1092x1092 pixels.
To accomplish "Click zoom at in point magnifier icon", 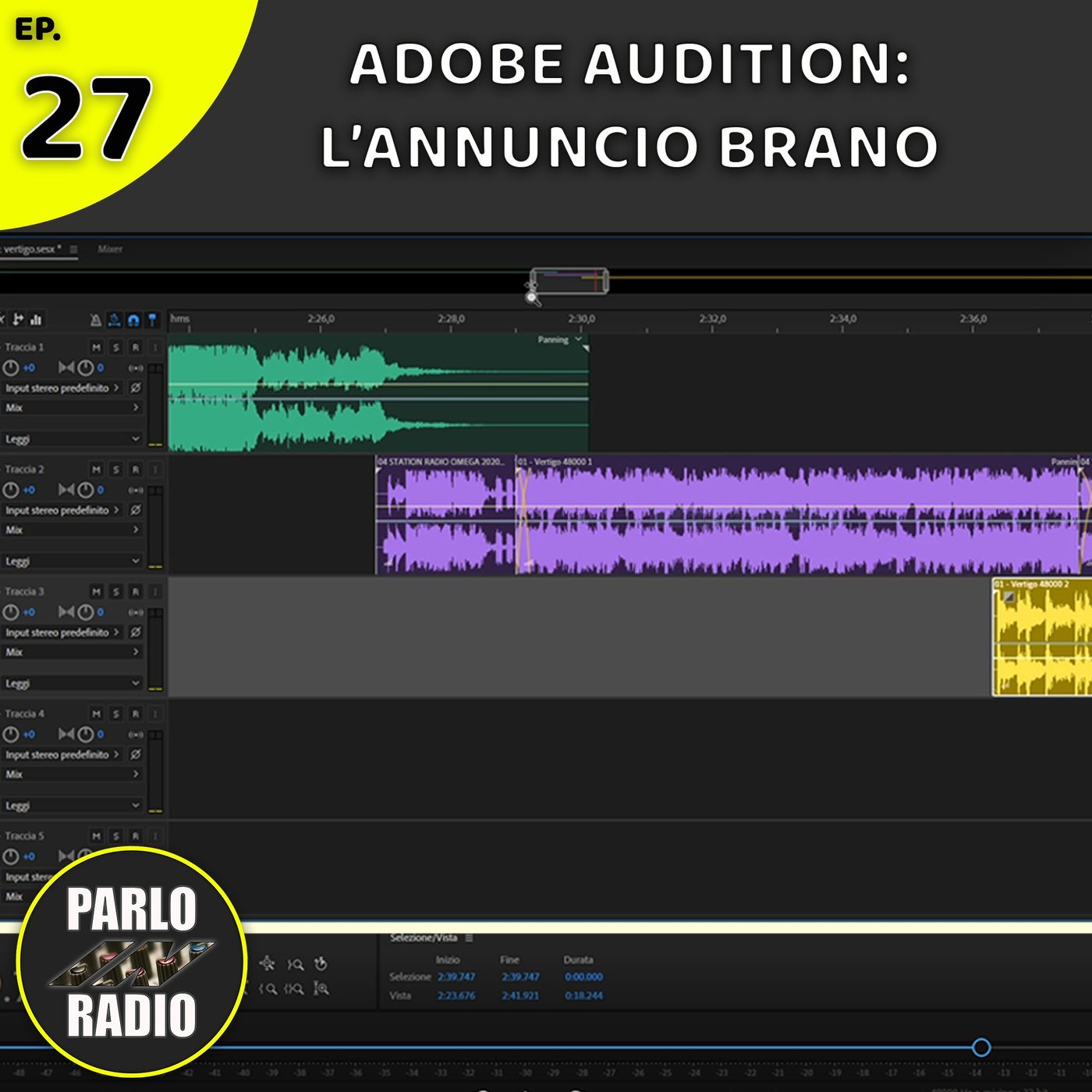I will point(268,989).
